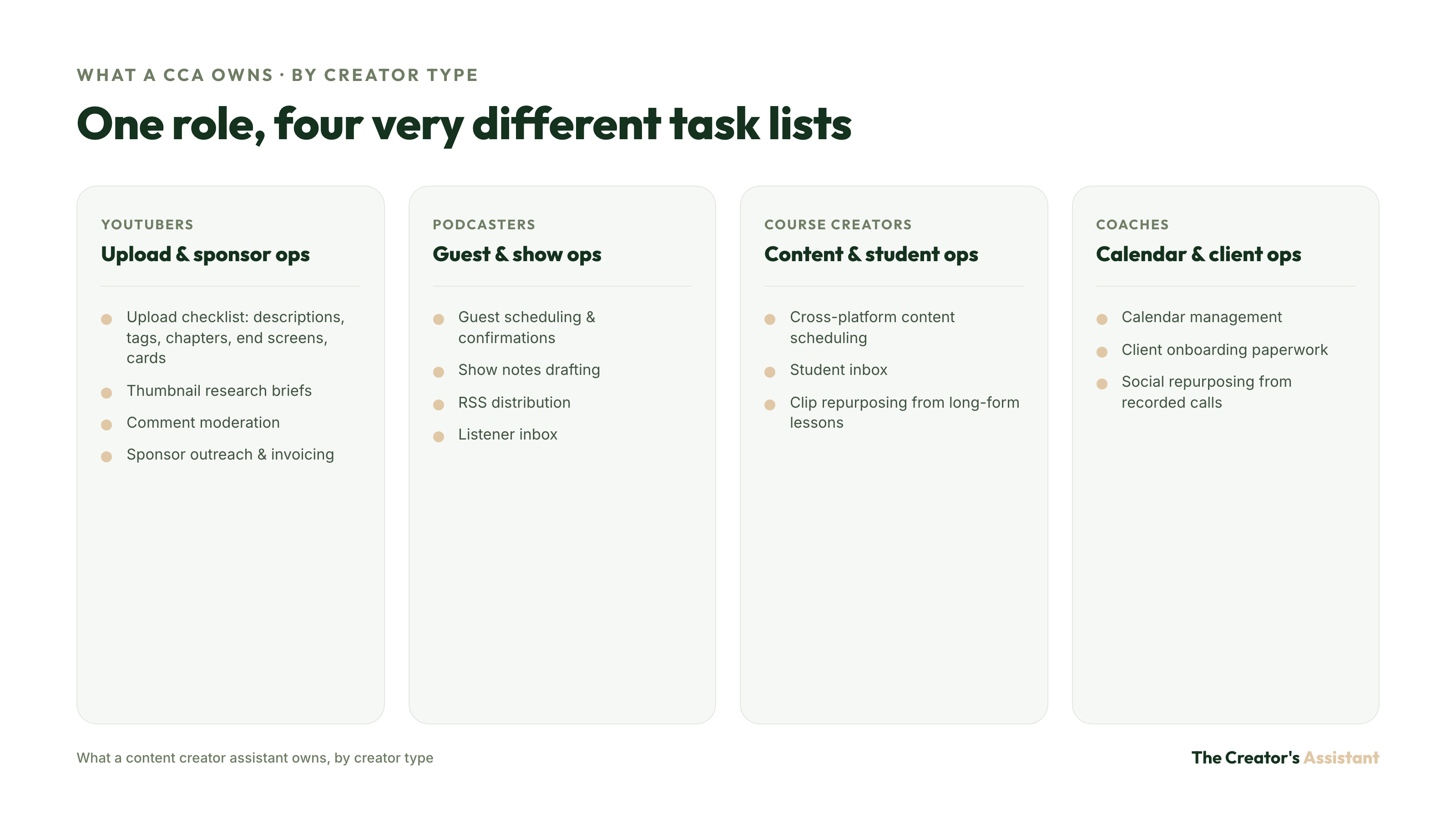Select the 'Guest & show ops' heading

(x=517, y=254)
